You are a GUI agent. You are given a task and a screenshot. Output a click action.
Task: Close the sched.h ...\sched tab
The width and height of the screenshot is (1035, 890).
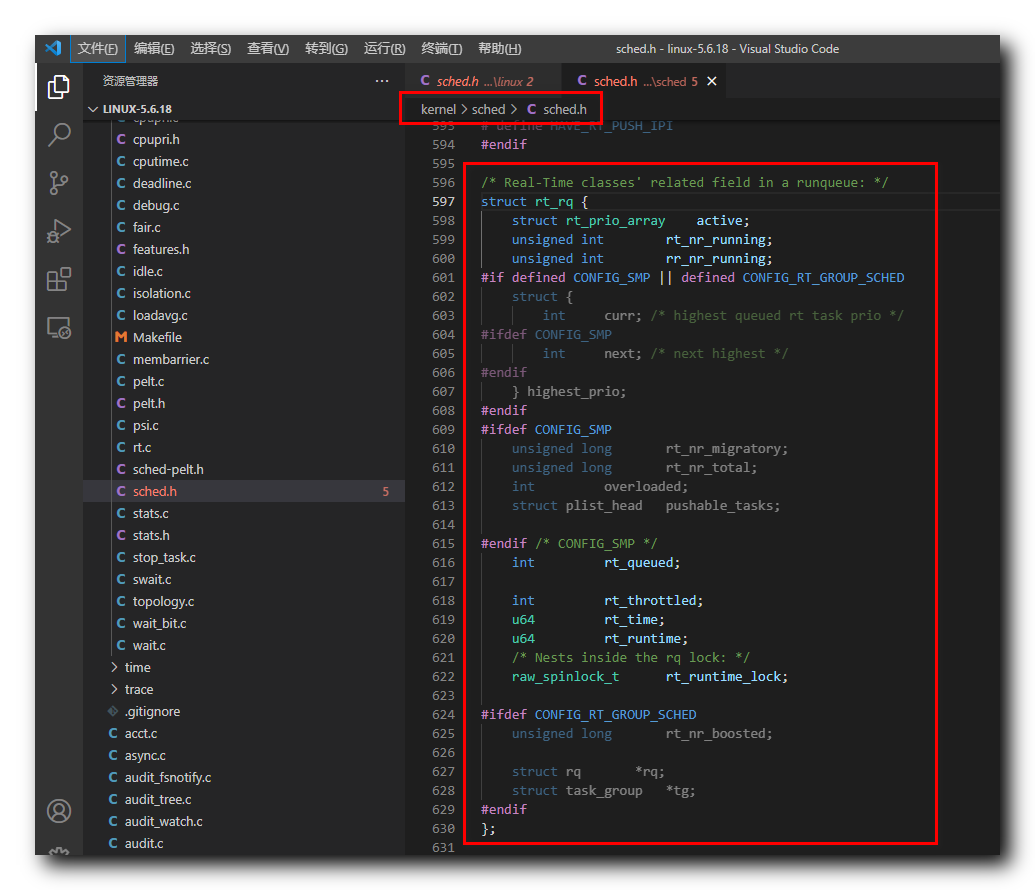(712, 81)
